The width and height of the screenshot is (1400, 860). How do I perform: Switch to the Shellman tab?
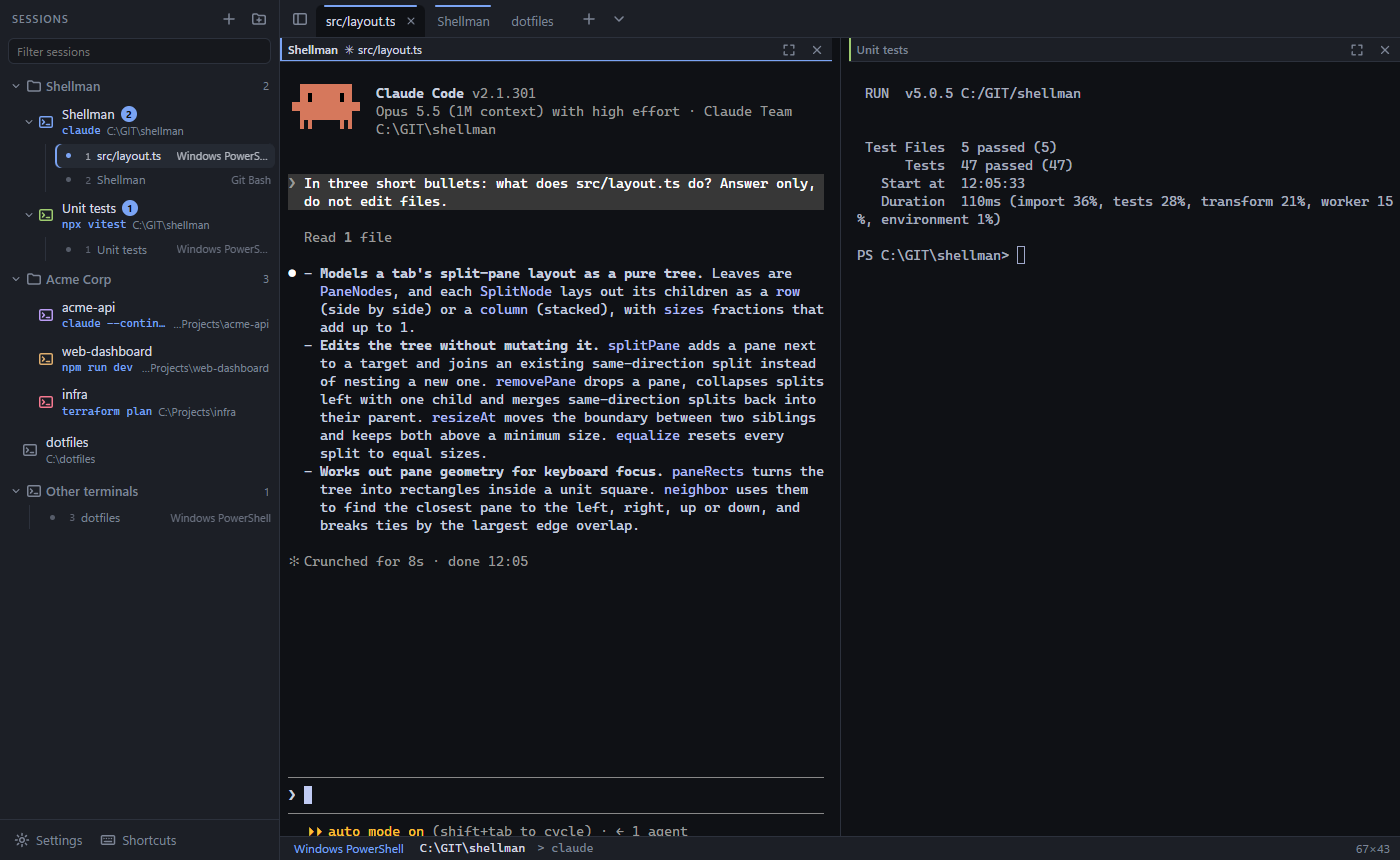click(x=463, y=21)
